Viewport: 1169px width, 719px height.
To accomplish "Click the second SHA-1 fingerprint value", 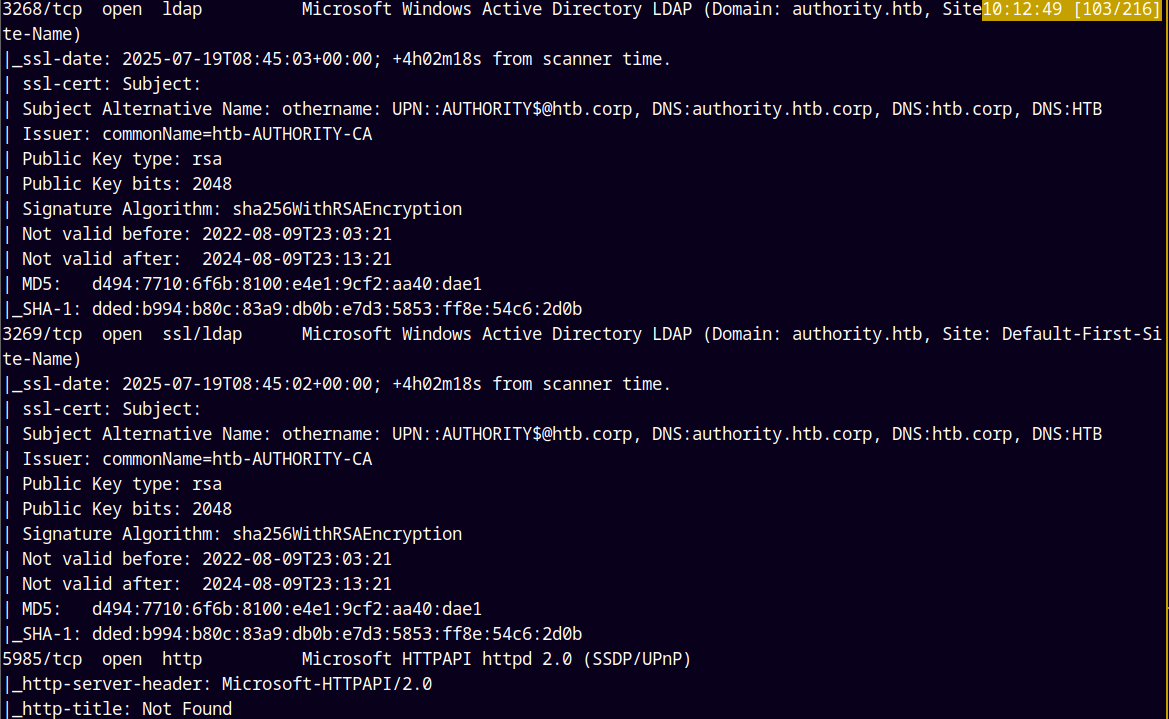I will (x=337, y=634).
